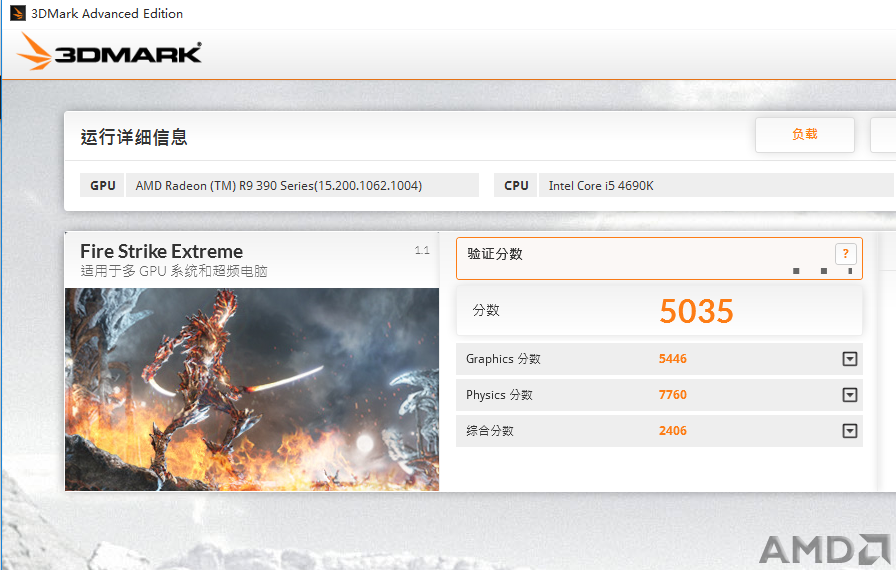The height and width of the screenshot is (570, 896).
Task: Click the GPU label tag
Action: [x=102, y=186]
